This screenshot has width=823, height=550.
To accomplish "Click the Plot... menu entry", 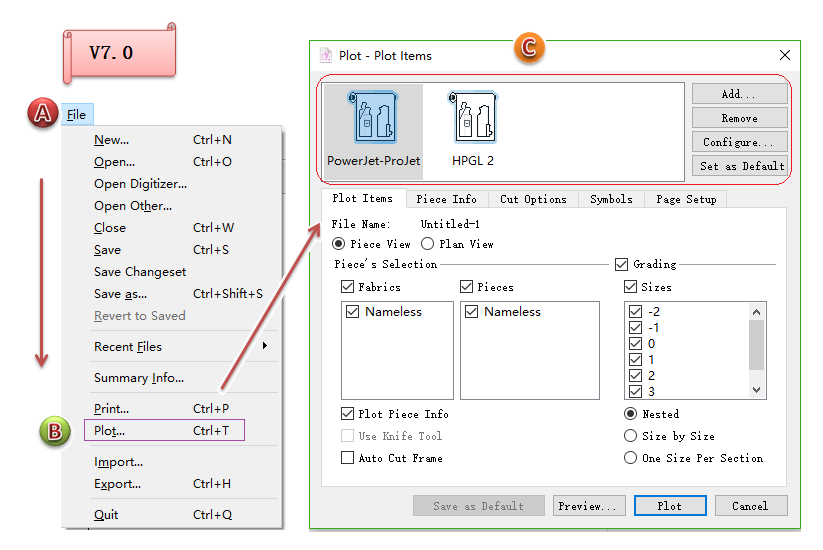I will click(x=110, y=431).
